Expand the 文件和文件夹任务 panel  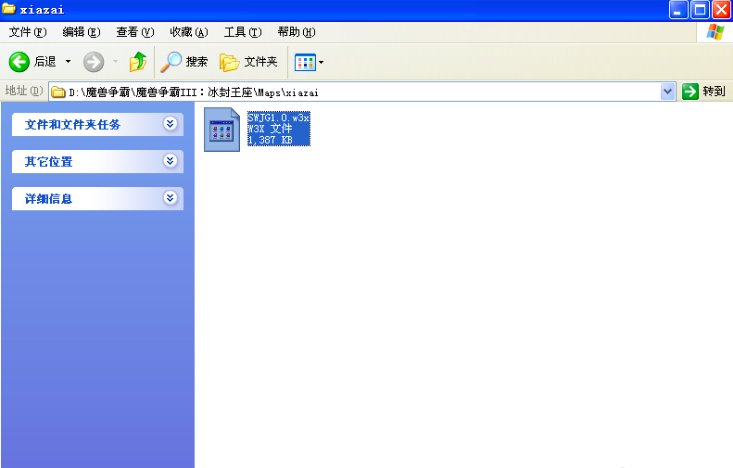tap(98, 124)
